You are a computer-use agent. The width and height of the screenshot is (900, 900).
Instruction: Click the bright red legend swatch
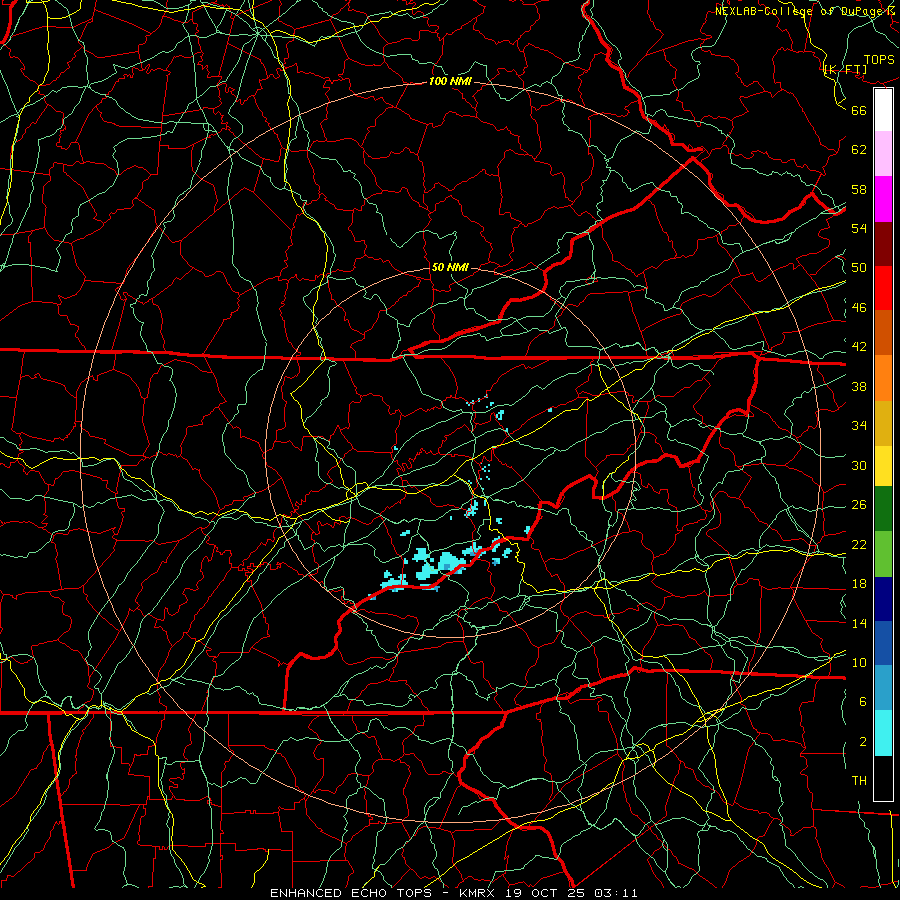pos(883,288)
